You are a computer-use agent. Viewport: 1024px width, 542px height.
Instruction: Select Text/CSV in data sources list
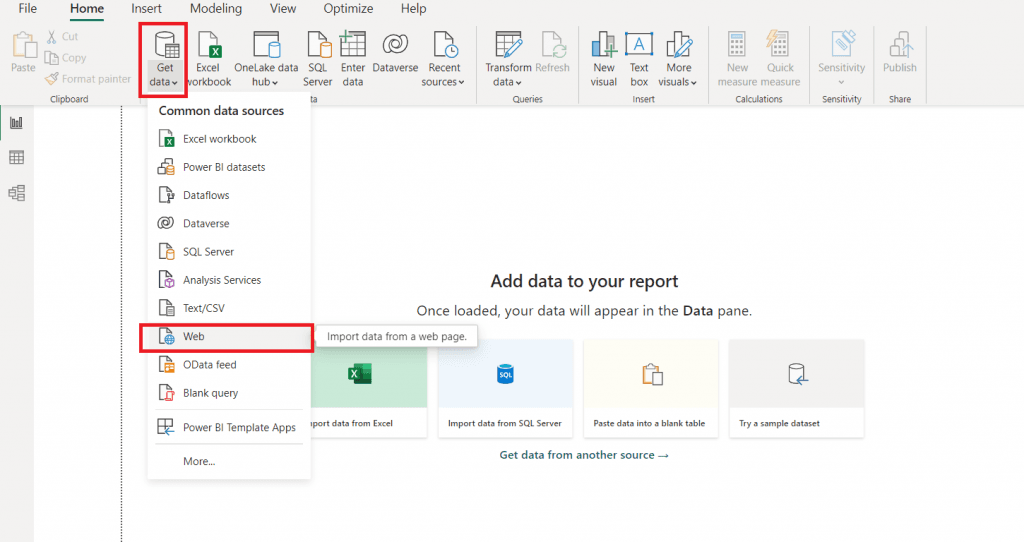pyautogui.click(x=204, y=308)
